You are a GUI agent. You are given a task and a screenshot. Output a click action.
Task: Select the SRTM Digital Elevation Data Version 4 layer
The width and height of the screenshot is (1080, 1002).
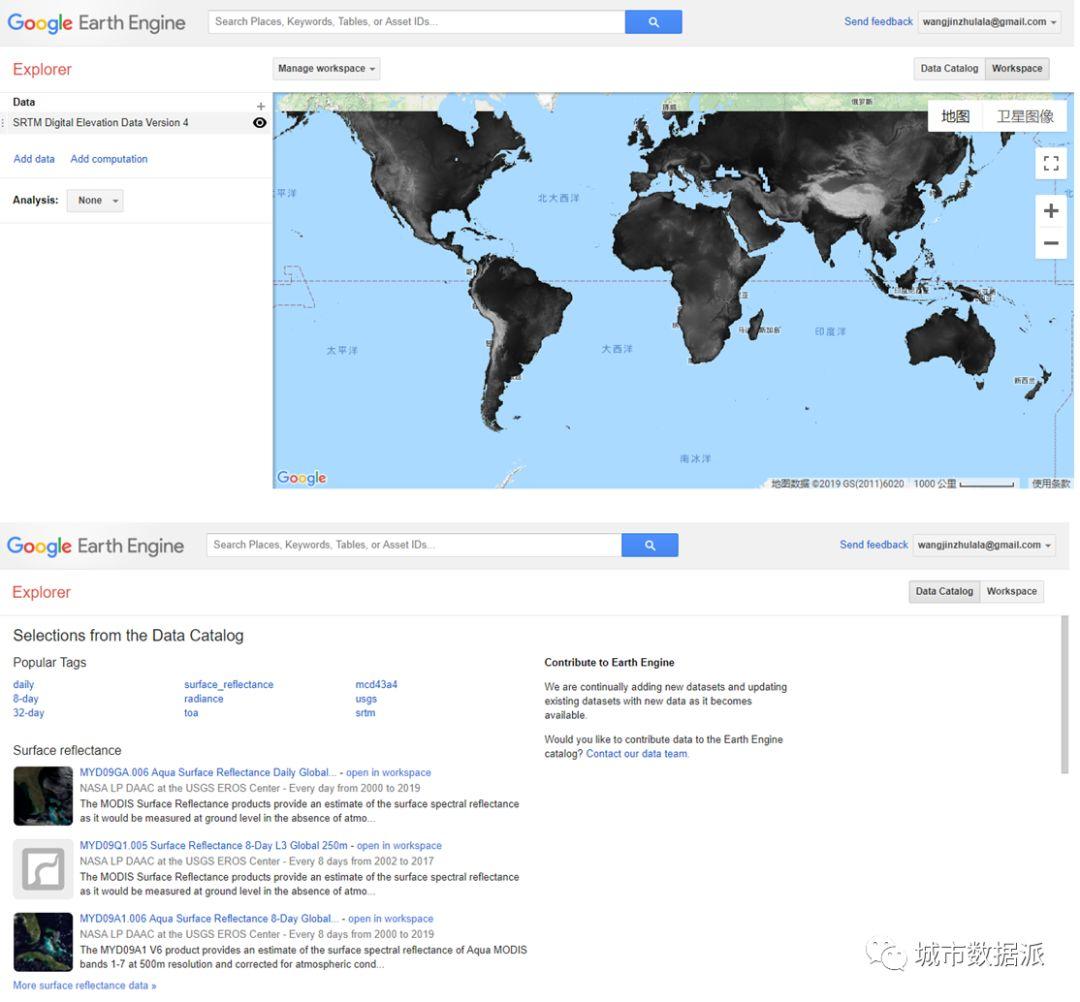pos(101,123)
